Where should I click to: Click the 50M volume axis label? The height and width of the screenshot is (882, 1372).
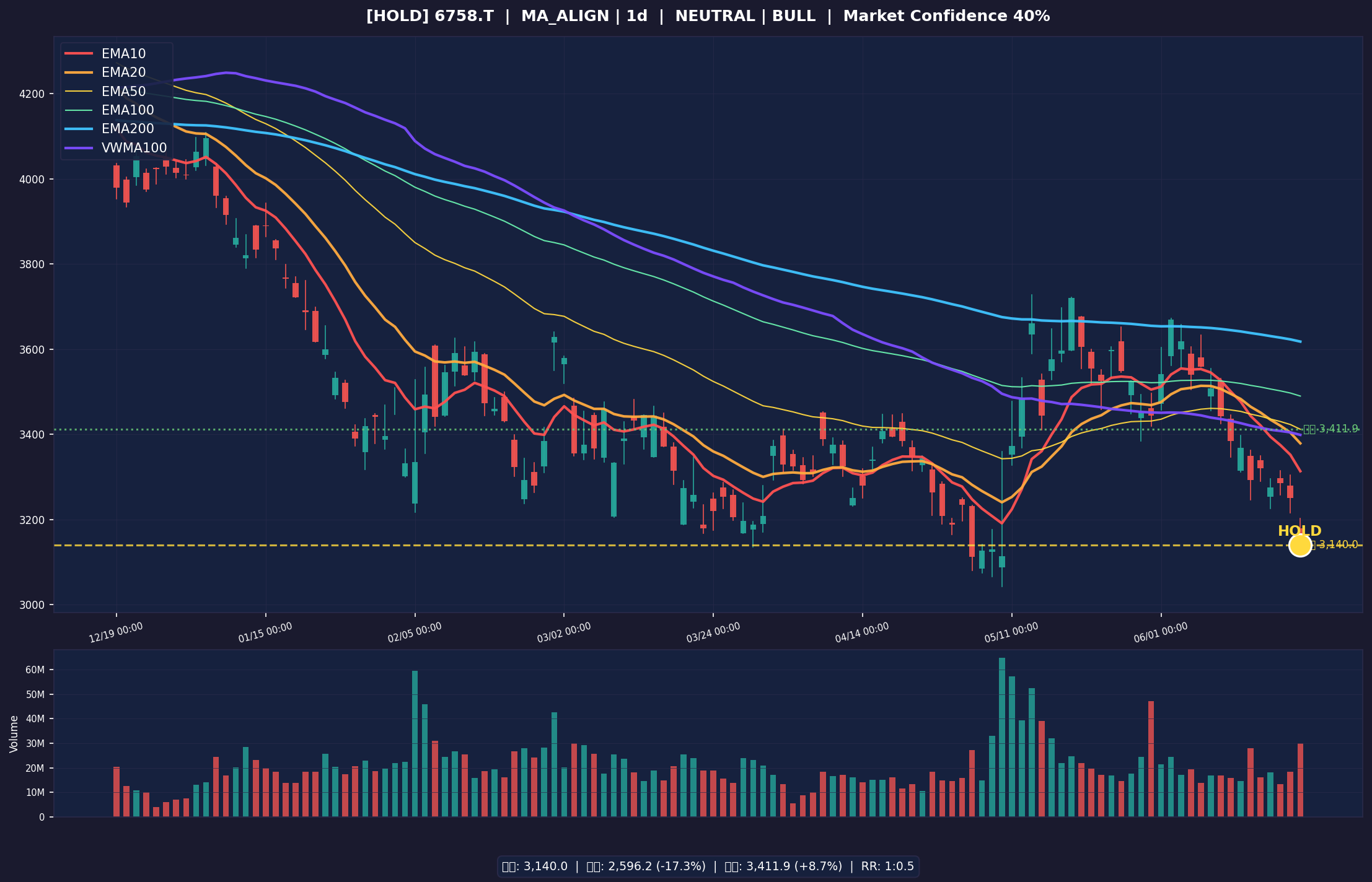(37, 695)
